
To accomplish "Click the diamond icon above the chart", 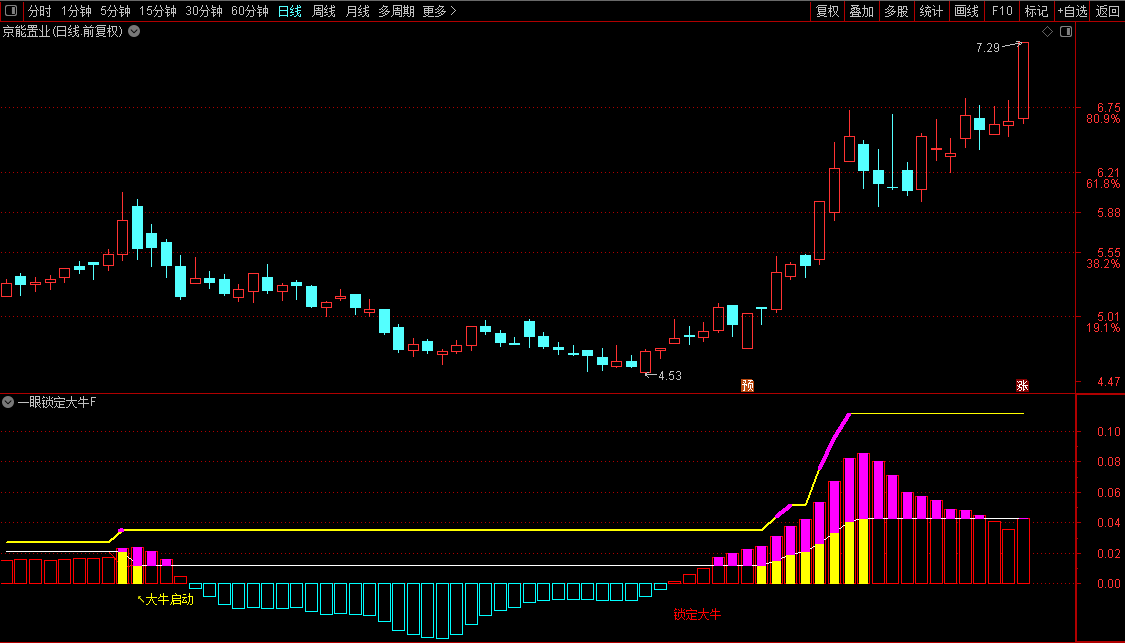I will point(1048,32).
